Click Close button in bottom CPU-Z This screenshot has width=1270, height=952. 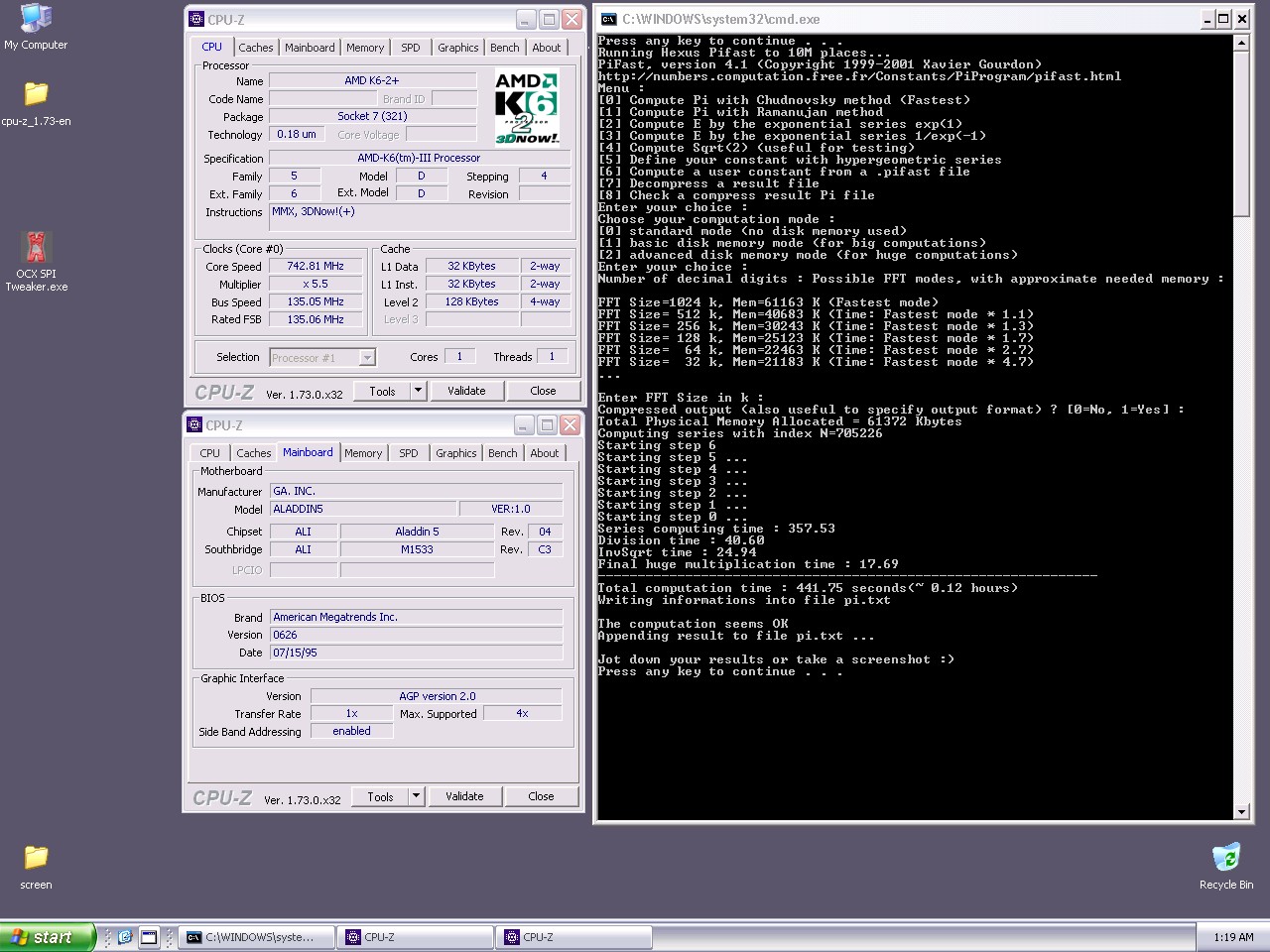tap(541, 796)
